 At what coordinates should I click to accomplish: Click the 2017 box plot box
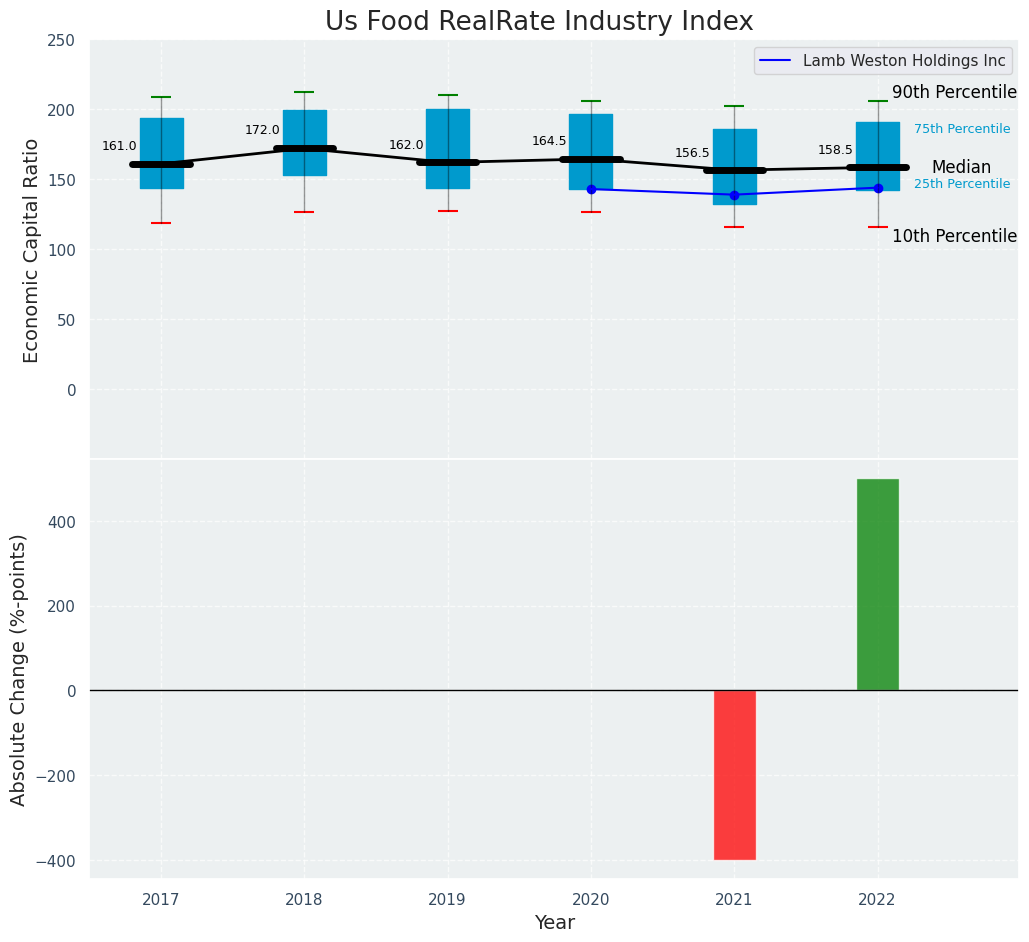pyautogui.click(x=161, y=154)
